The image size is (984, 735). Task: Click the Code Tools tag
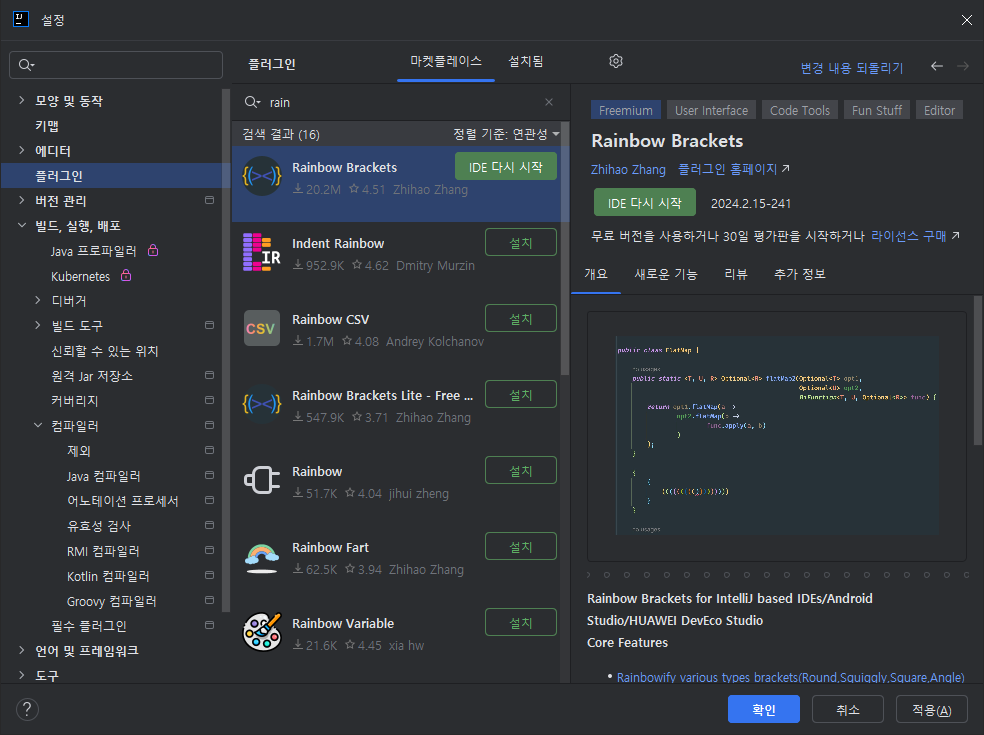click(x=800, y=110)
